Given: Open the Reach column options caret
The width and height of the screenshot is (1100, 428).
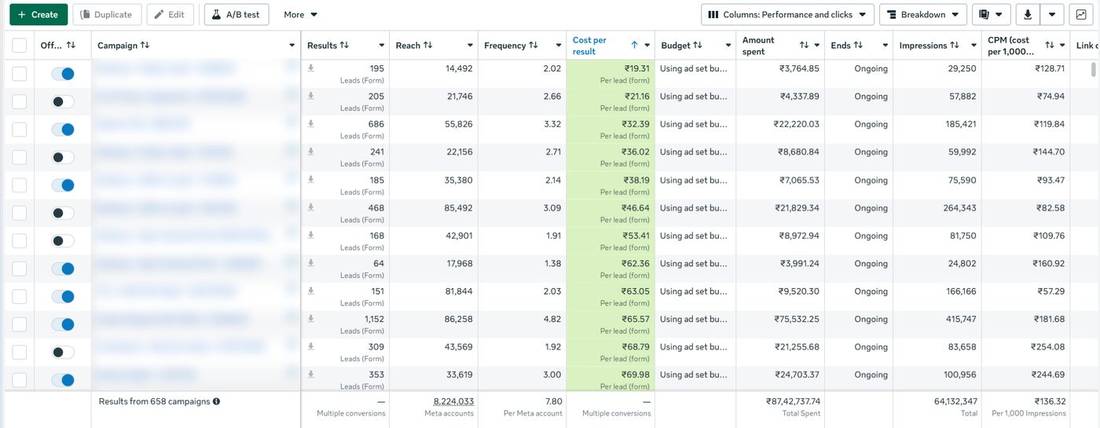Looking at the screenshot, I should [470, 46].
